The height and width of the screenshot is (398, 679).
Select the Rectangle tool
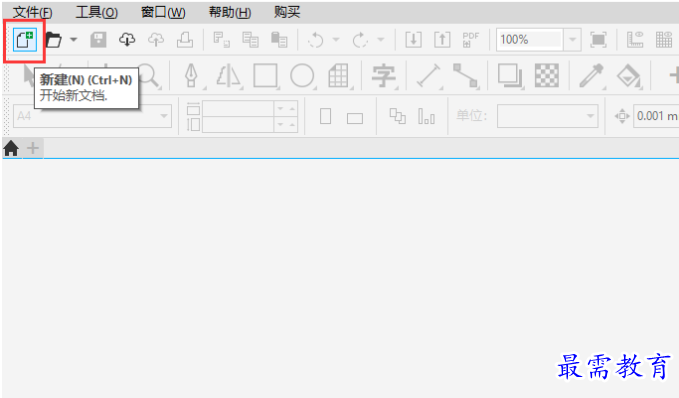tap(265, 76)
